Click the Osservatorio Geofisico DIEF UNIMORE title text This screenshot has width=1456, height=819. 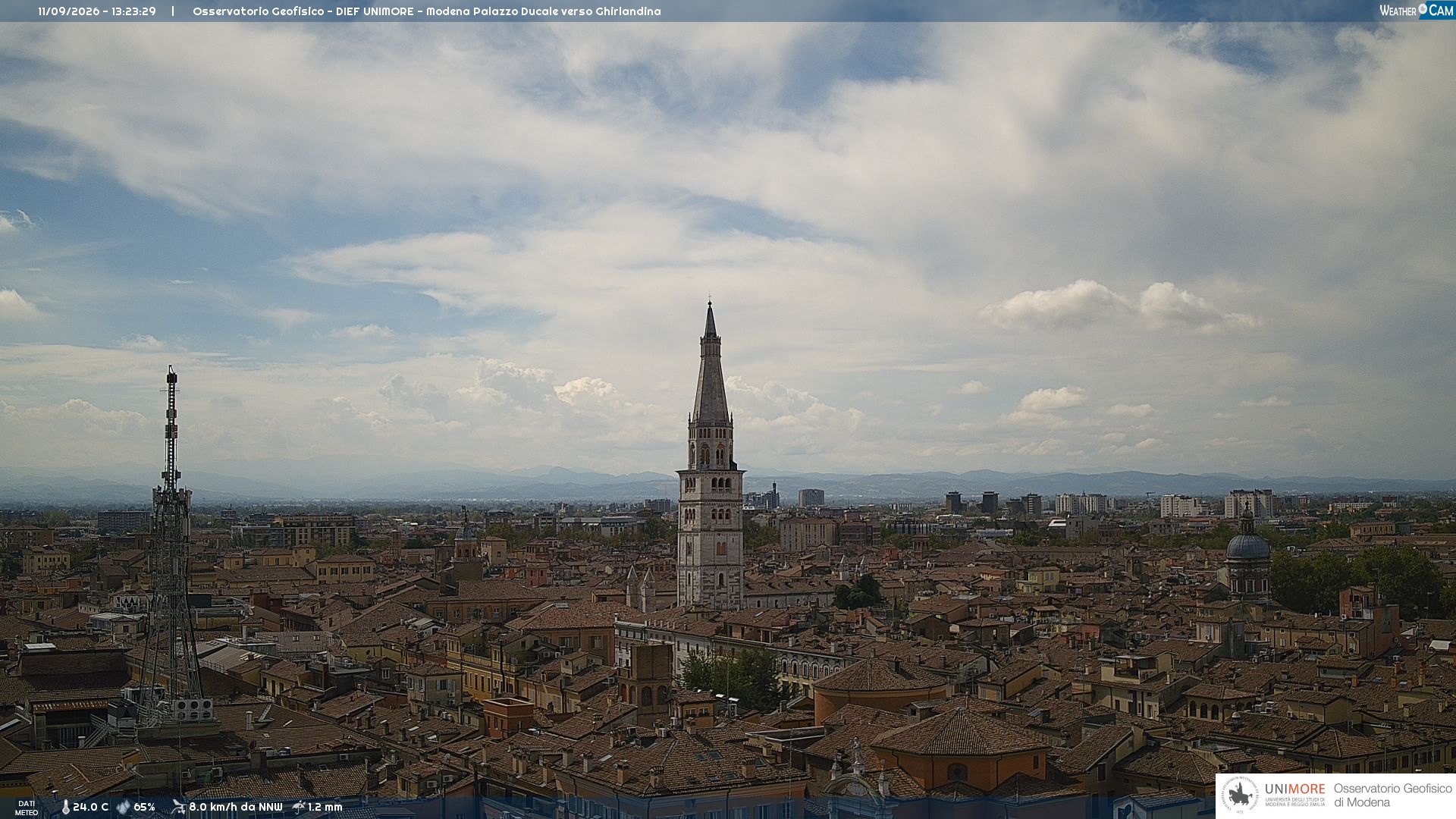tap(427, 11)
